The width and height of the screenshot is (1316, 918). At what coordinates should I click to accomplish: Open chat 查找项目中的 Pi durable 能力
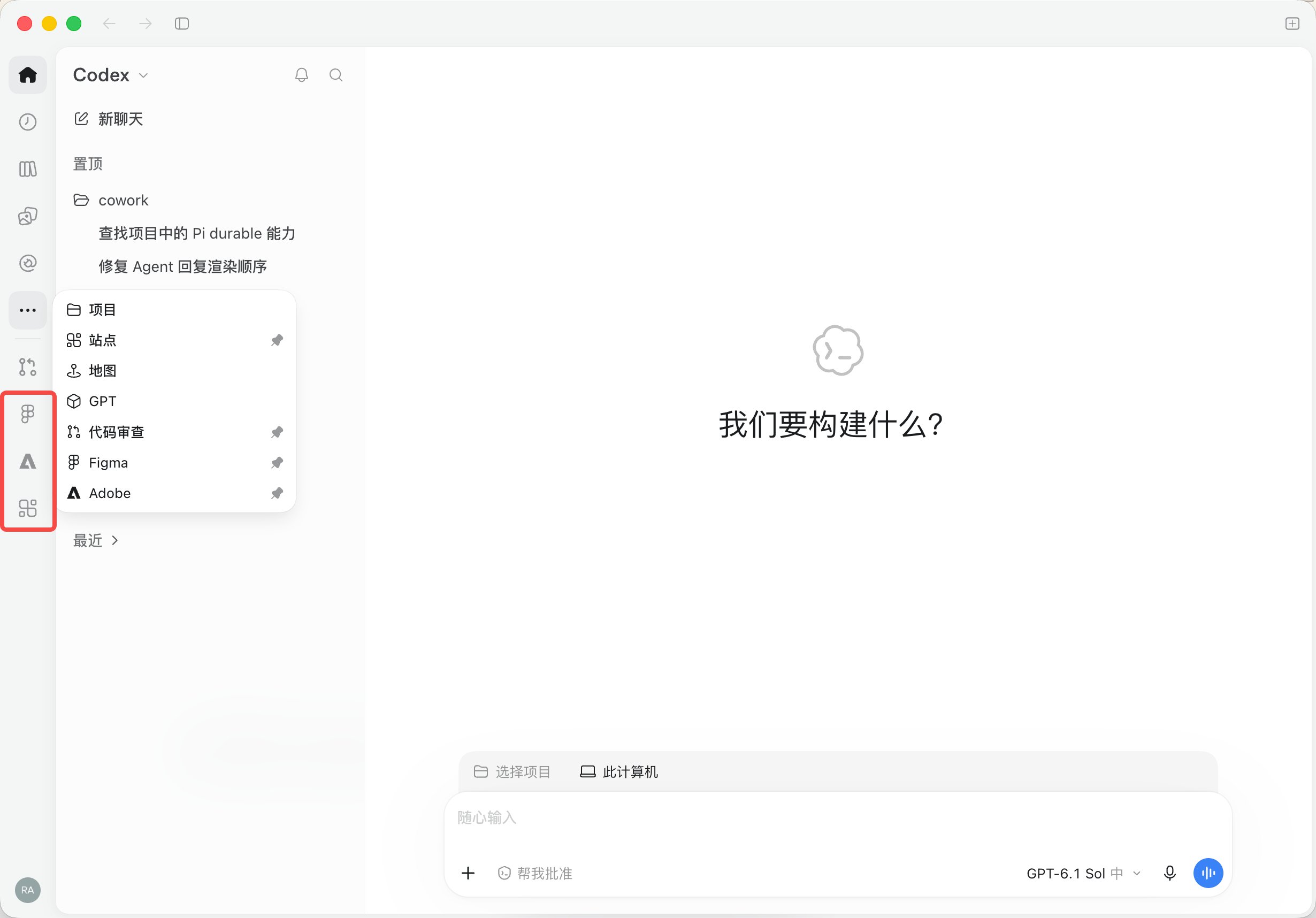[197, 233]
